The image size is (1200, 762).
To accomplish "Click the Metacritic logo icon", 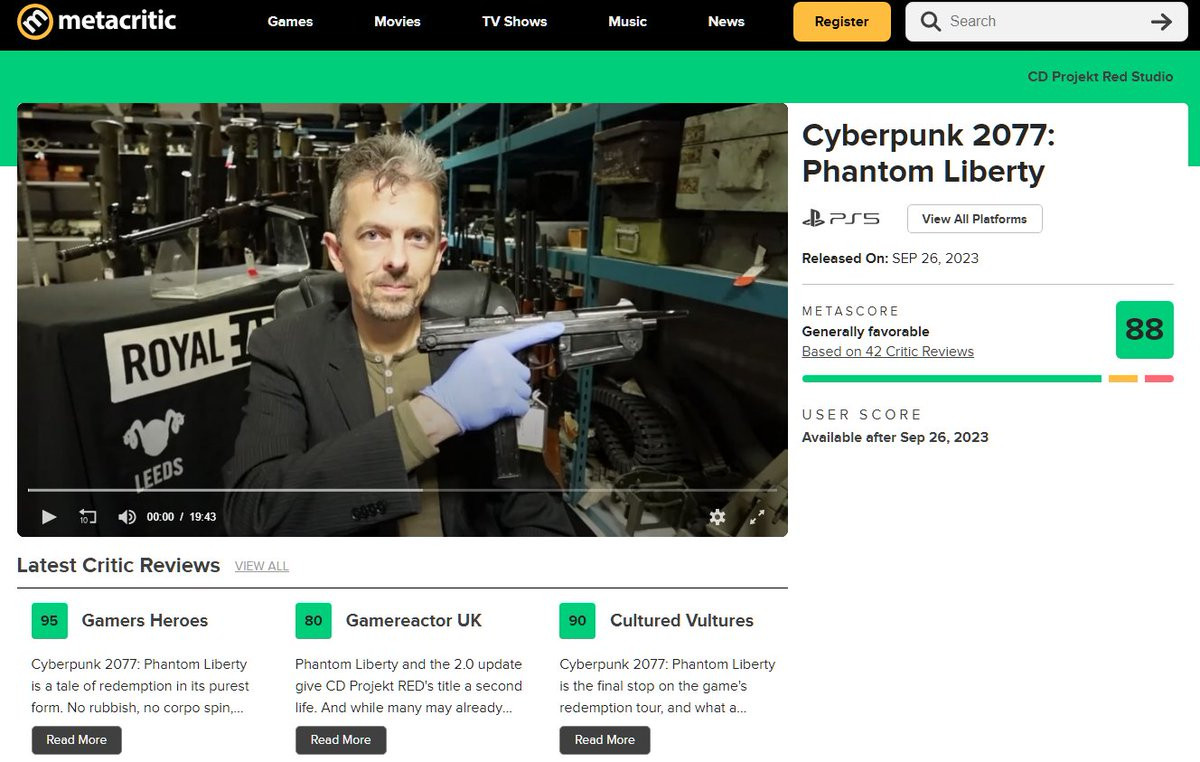I will pyautogui.click(x=35, y=22).
